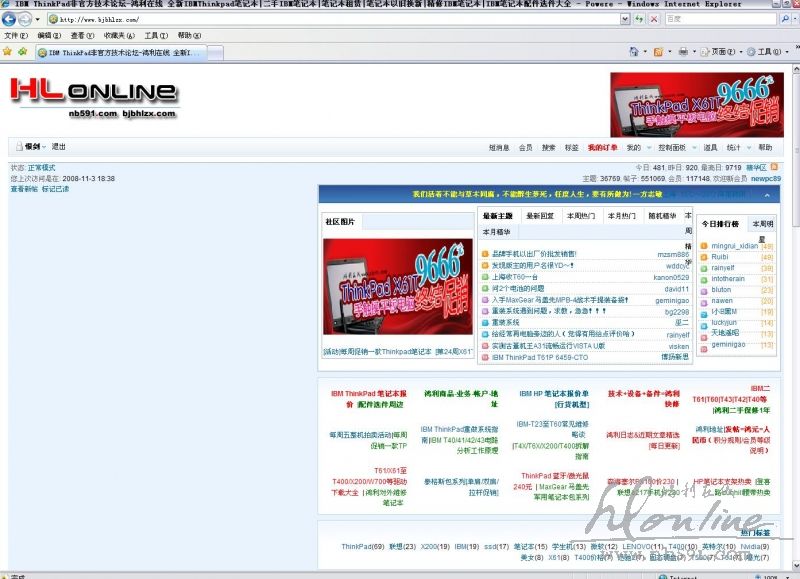Screen dimensions: 800x579
Task: Click the orange RSS icon near newpc89
Action: point(773,167)
